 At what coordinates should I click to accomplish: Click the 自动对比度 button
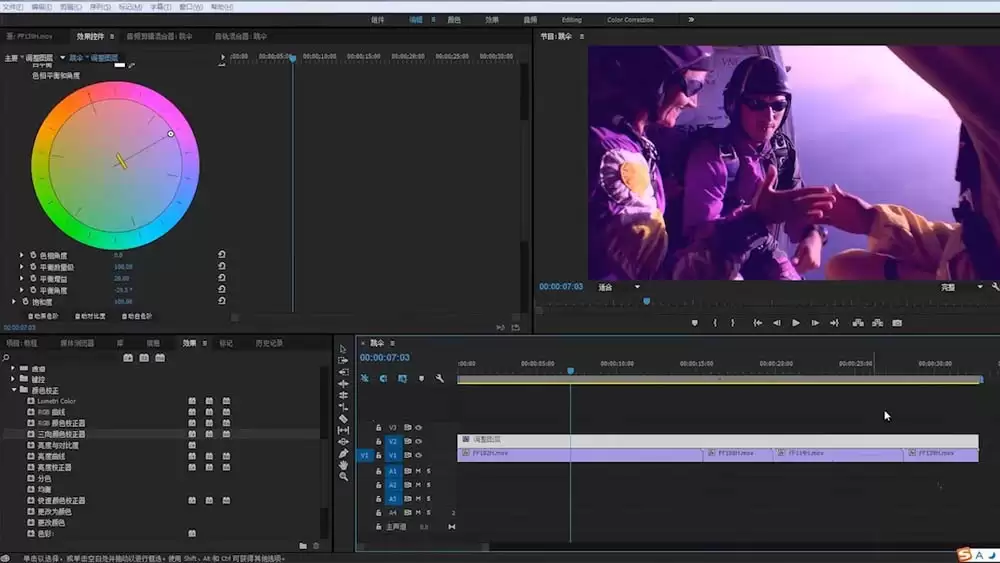(90, 316)
